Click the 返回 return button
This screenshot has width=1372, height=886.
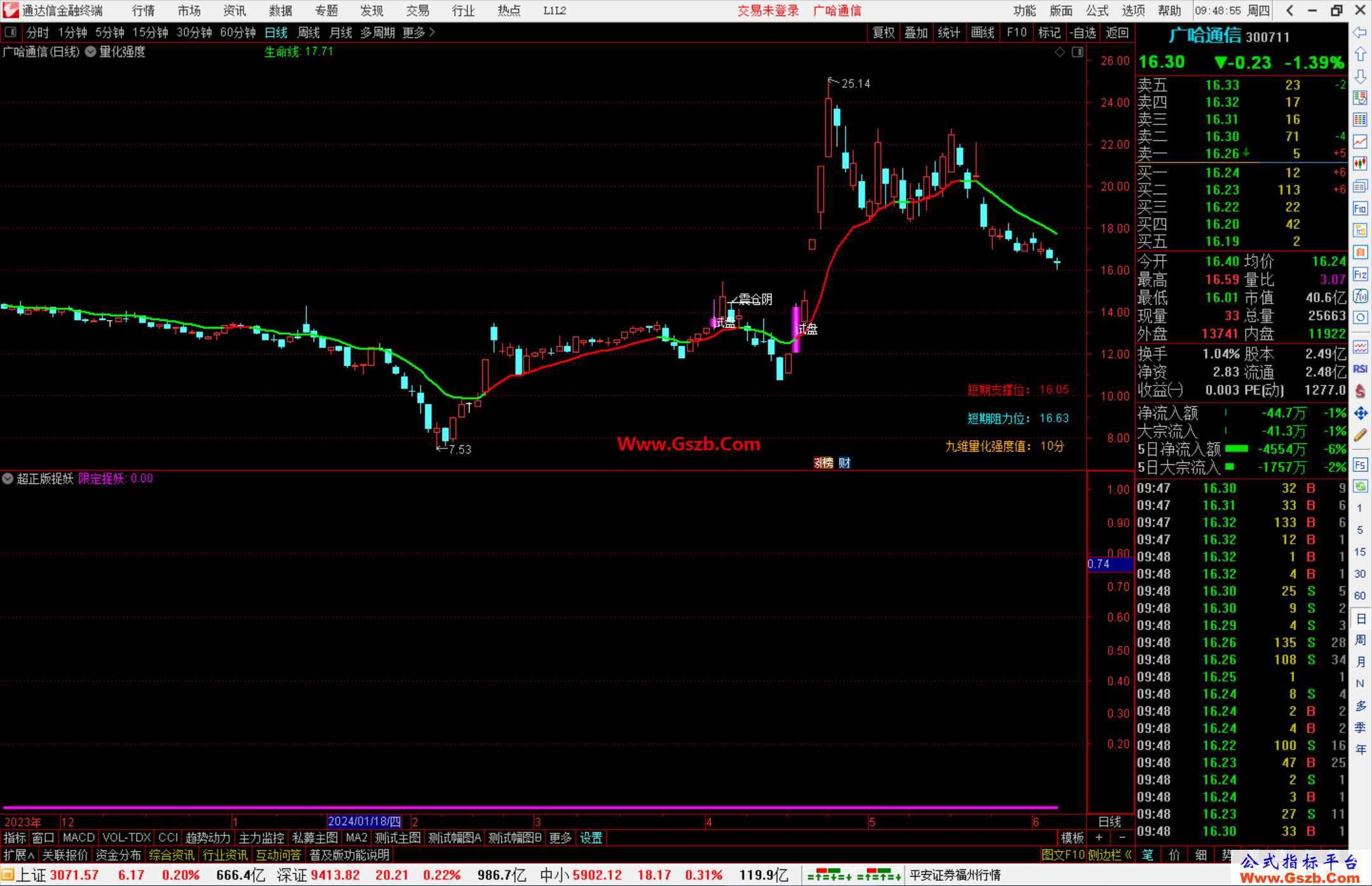tap(1117, 32)
